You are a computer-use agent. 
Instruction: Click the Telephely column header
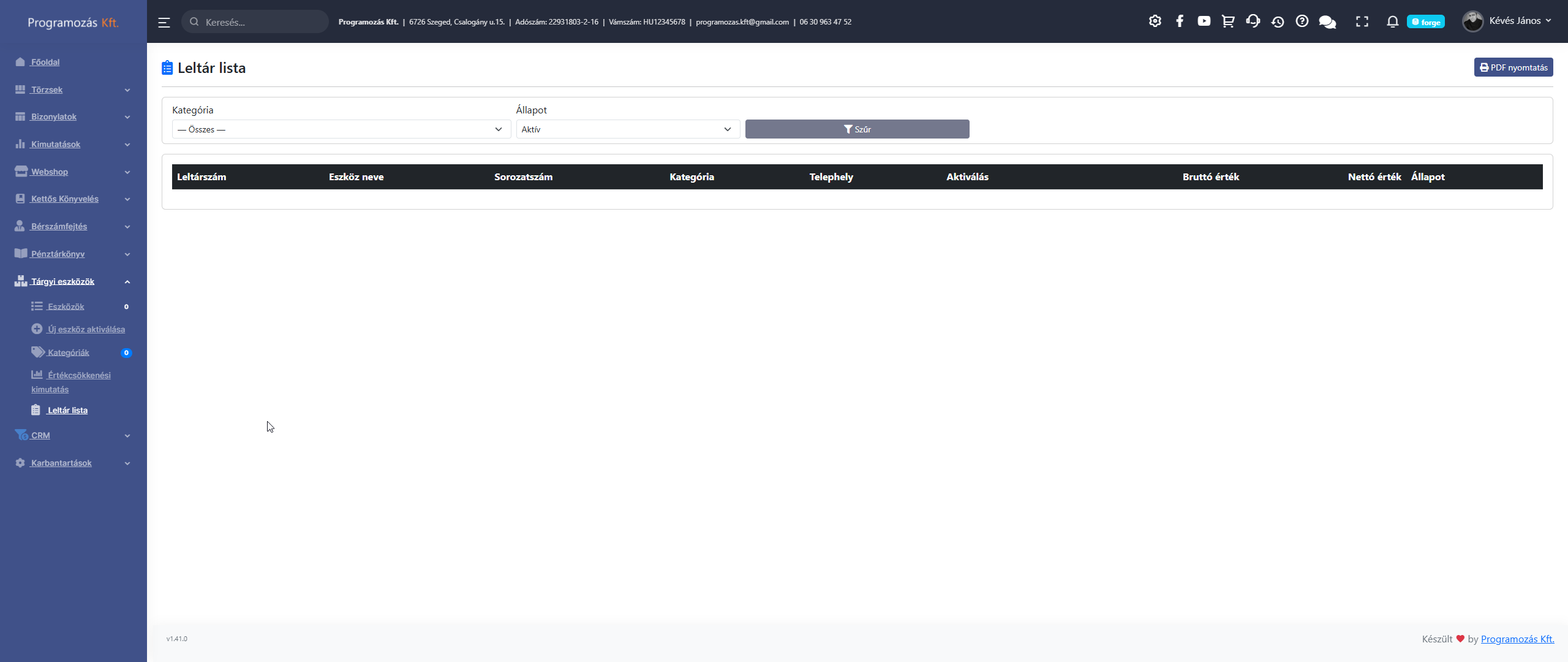pos(831,177)
